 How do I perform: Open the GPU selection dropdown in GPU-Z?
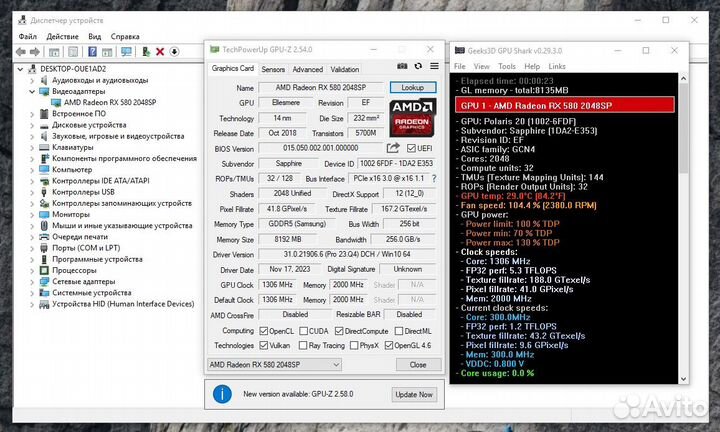(x=274, y=365)
